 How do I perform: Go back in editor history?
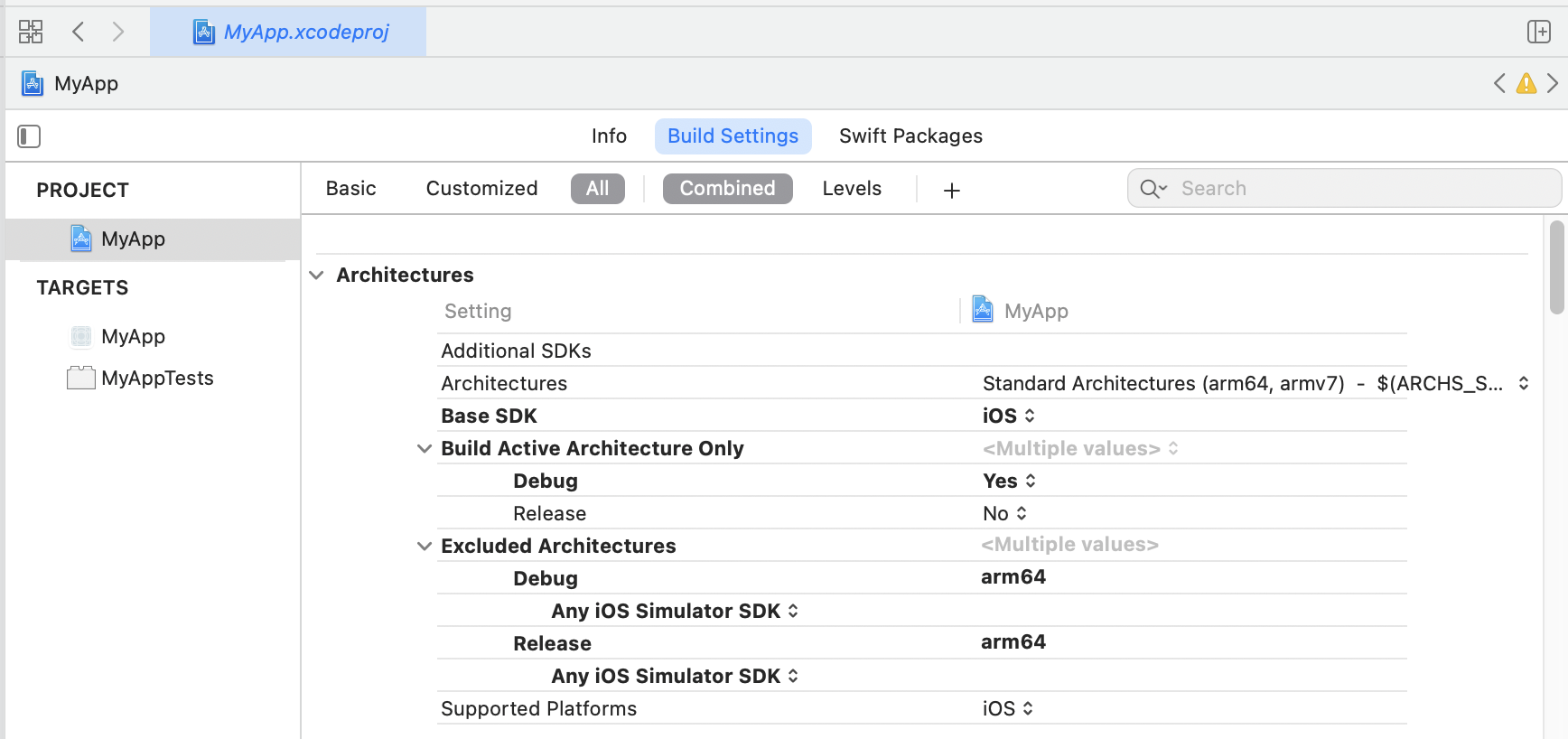79,32
